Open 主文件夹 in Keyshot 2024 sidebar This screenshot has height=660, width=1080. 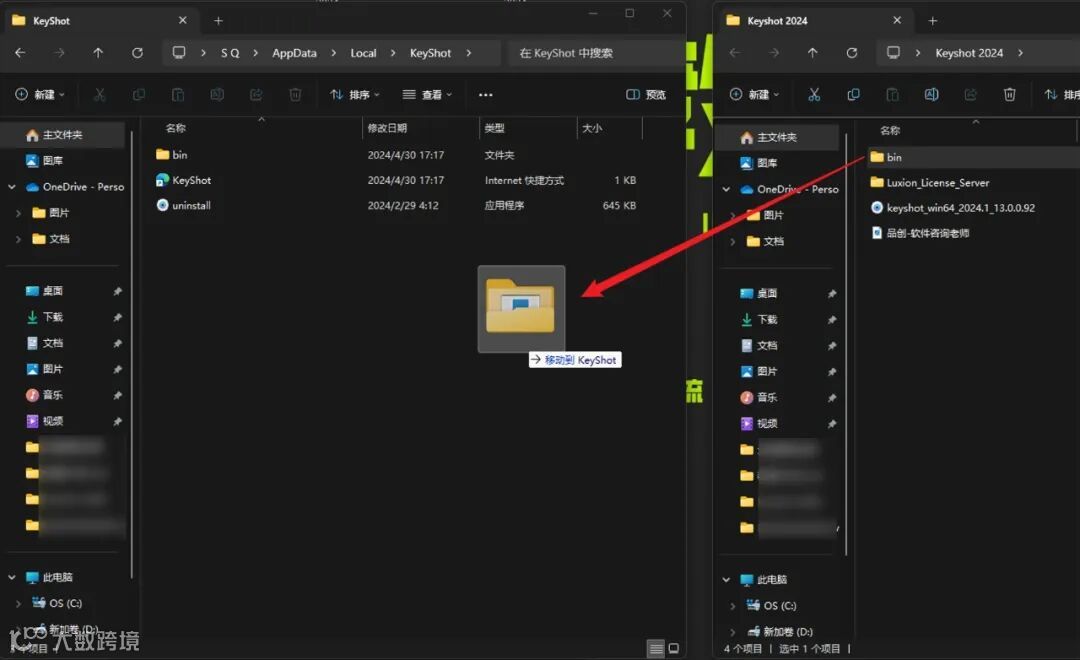pos(776,137)
